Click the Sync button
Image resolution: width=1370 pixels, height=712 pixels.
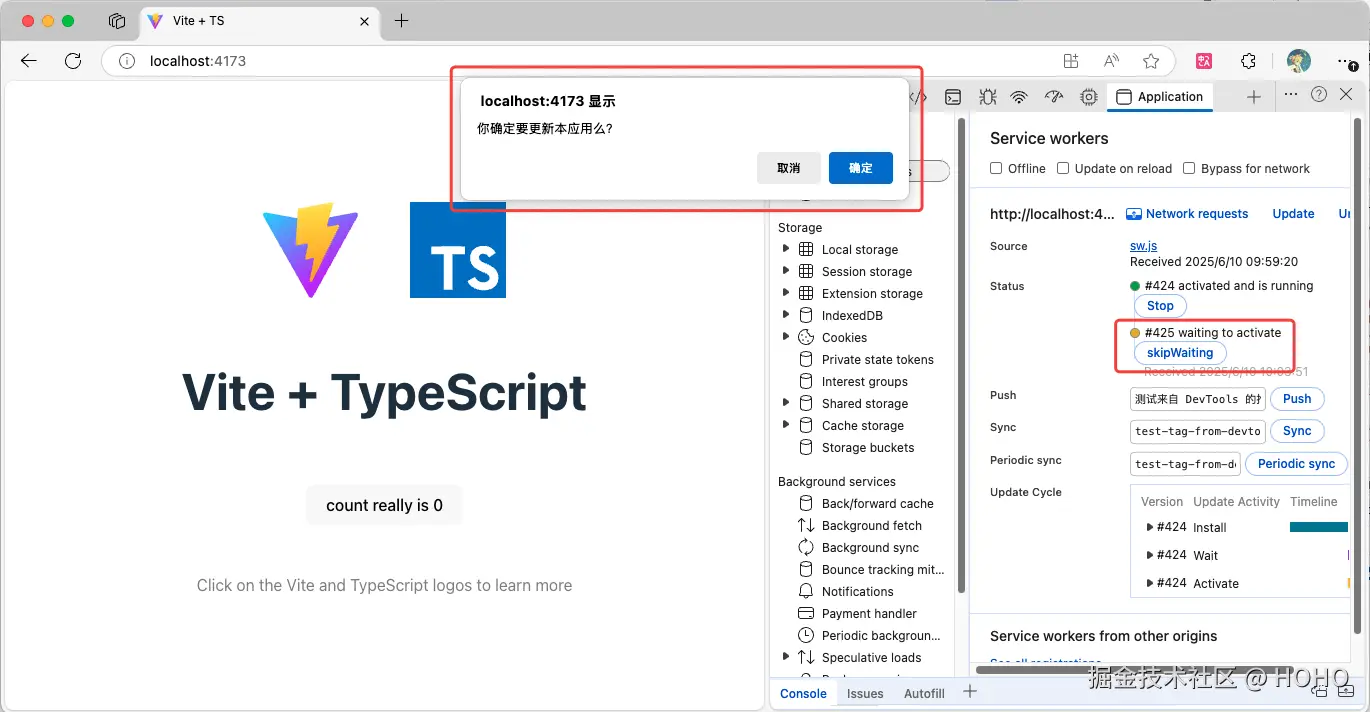[x=1297, y=431]
